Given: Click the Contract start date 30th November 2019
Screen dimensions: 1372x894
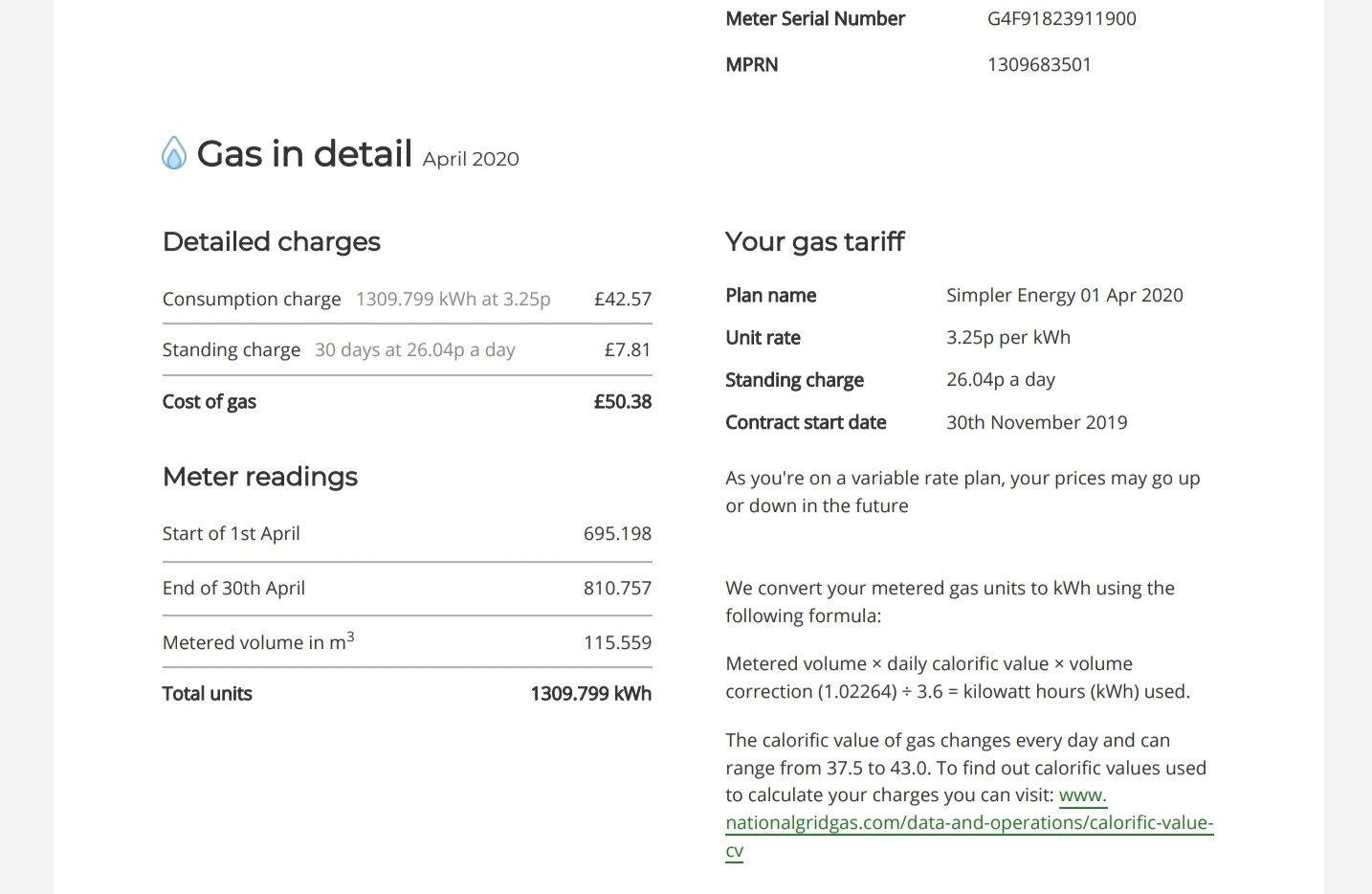Looking at the screenshot, I should (1037, 422).
